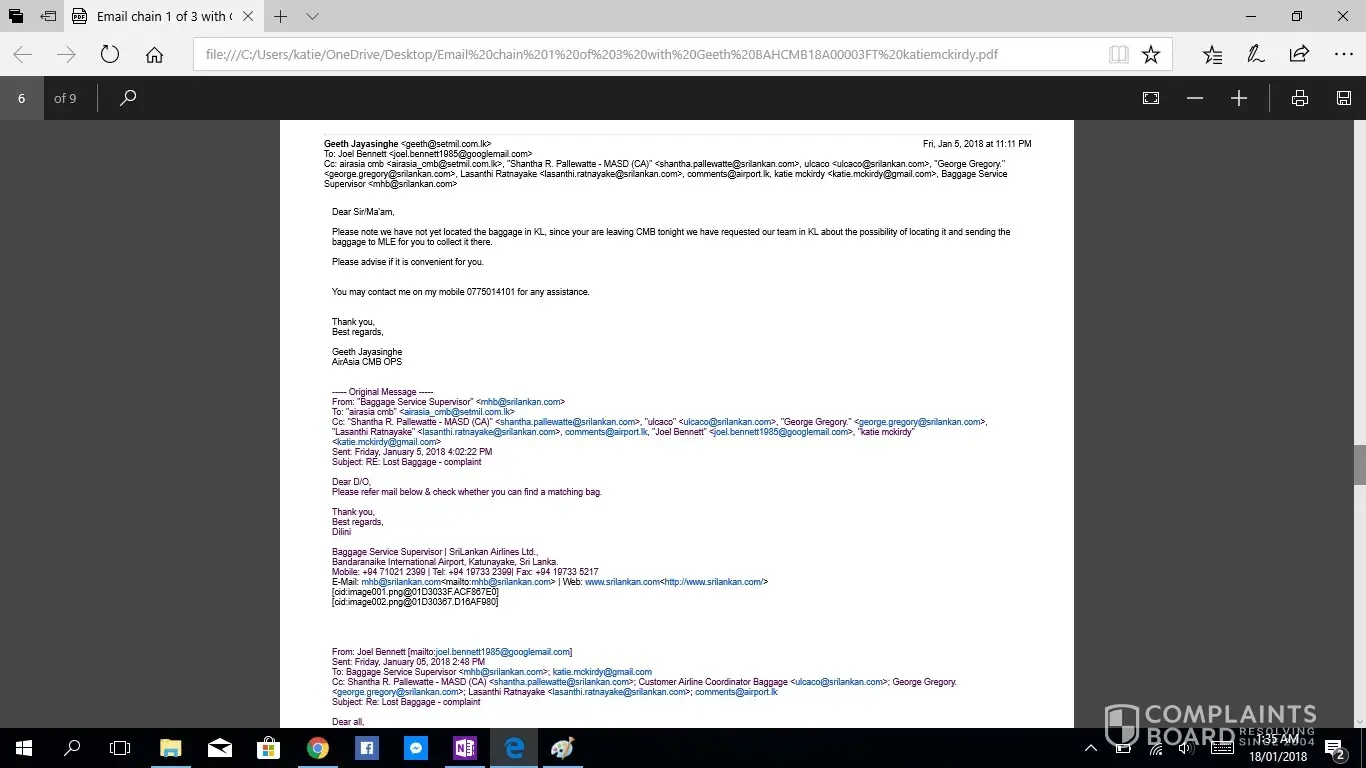Click the Subject: RE: Lost Baggage - complaint line
This screenshot has height=768, width=1366.
(x=407, y=462)
